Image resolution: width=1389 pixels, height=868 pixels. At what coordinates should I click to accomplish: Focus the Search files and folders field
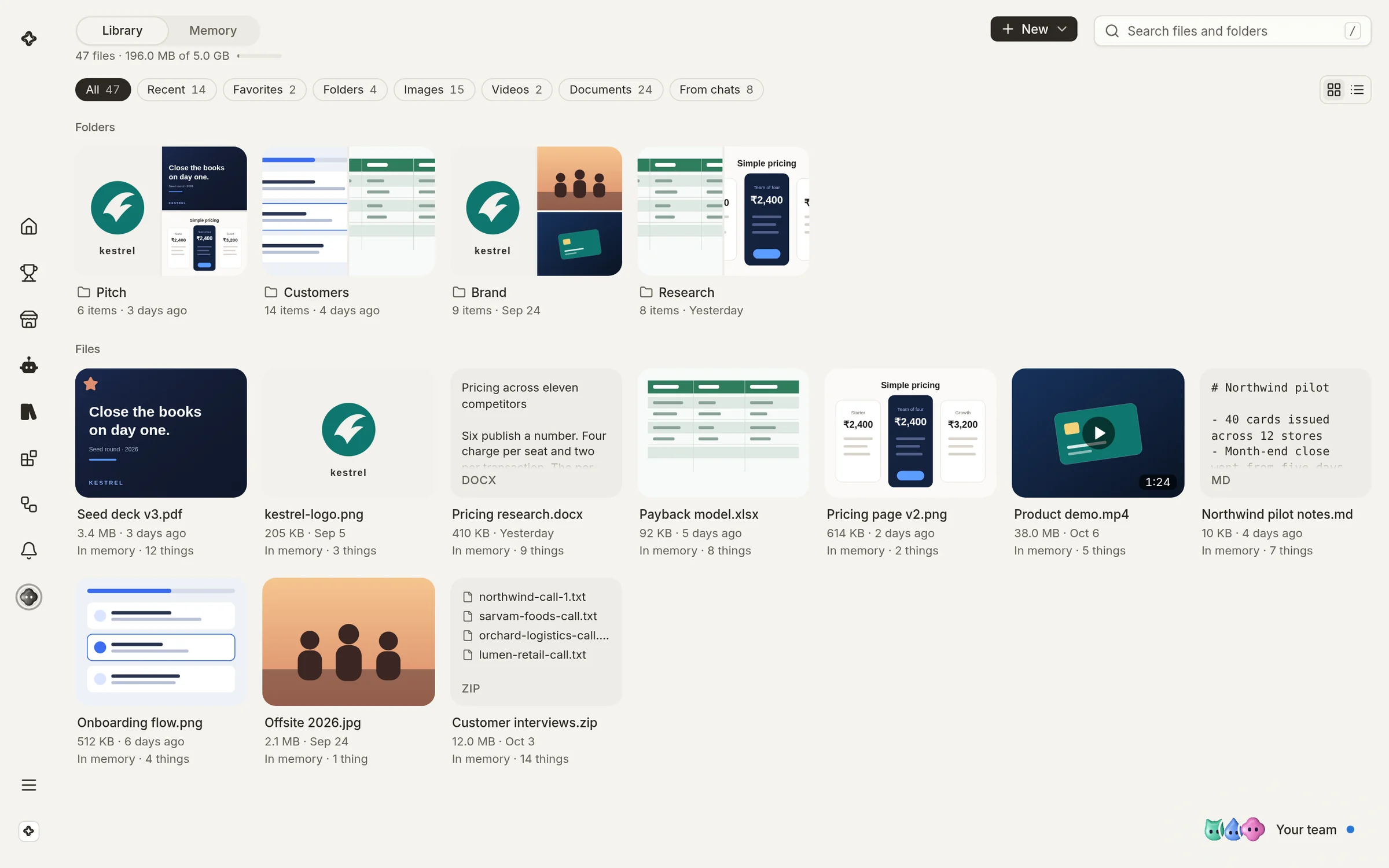[1232, 31]
